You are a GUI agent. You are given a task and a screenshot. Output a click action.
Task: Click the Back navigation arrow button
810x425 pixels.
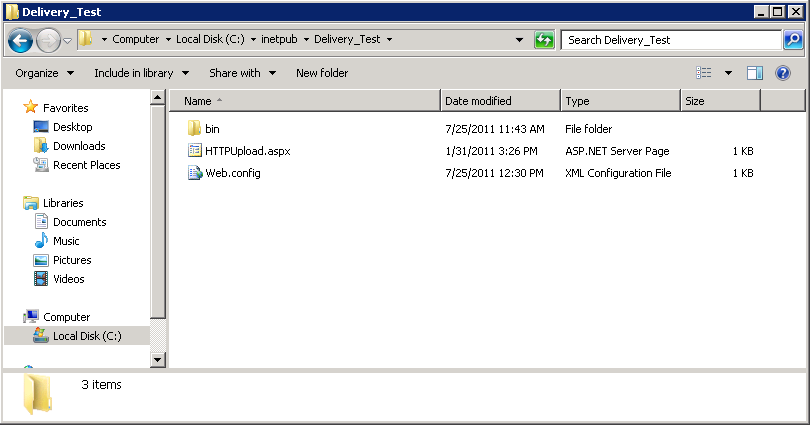click(x=20, y=40)
